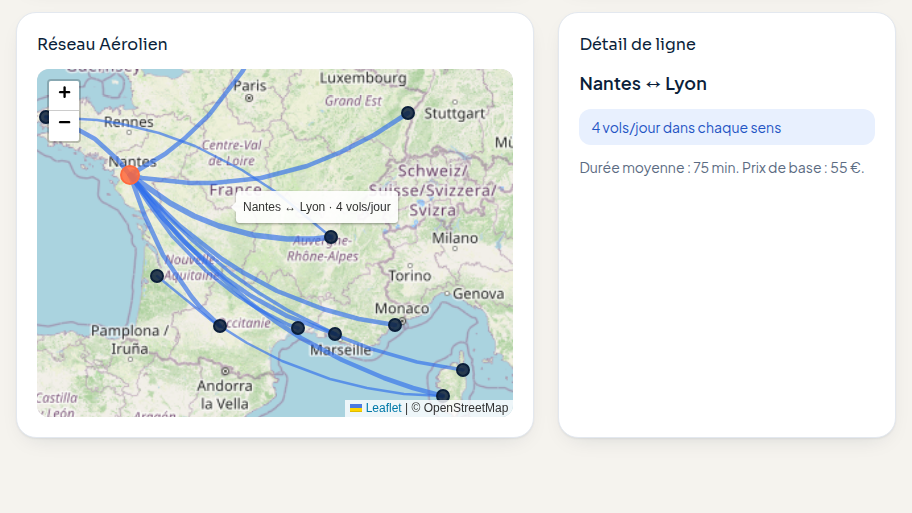The image size is (912, 513).
Task: Click the Lyon airport marker
Action: pos(331,237)
